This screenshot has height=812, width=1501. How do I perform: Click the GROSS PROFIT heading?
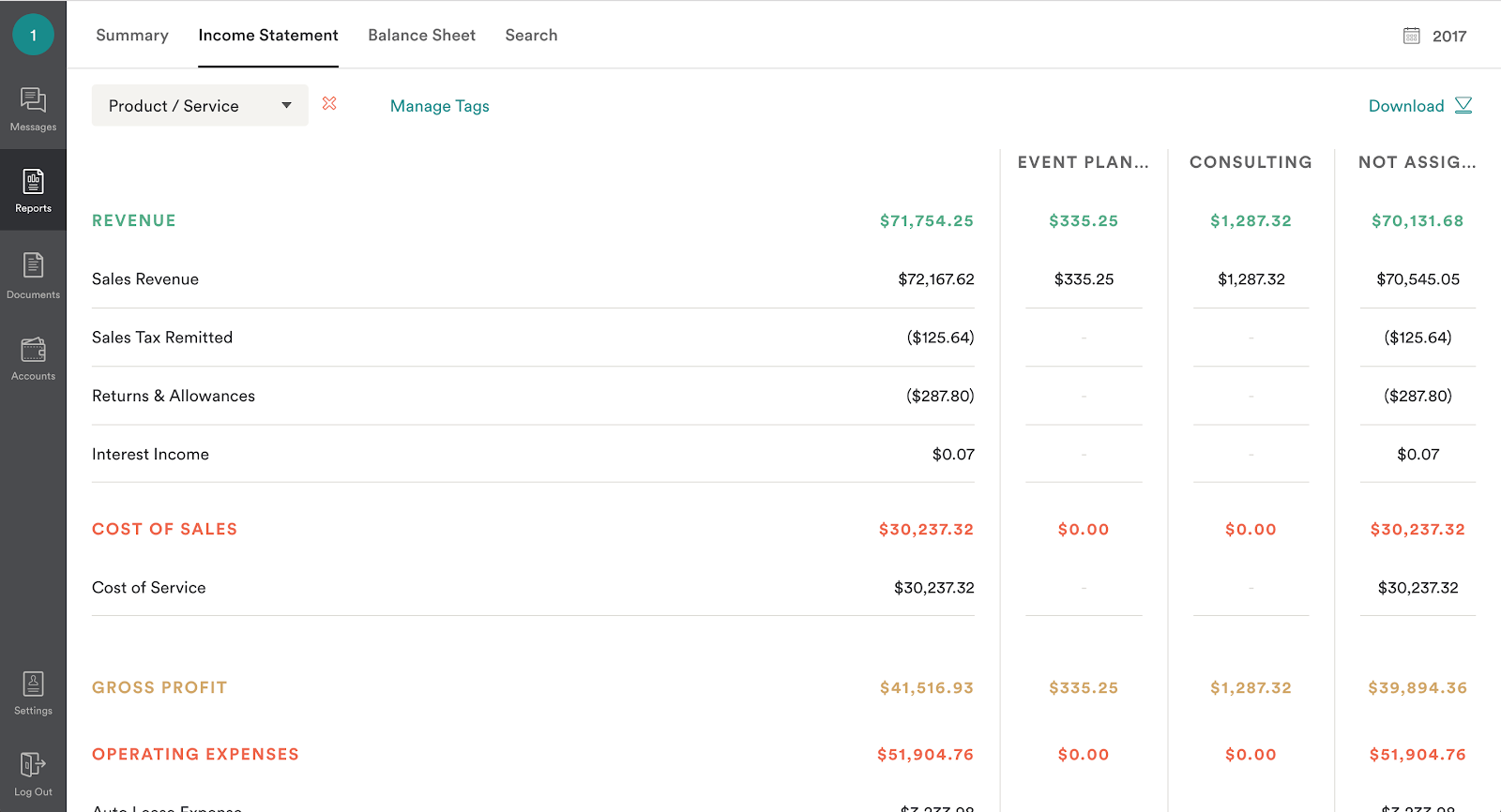(159, 687)
